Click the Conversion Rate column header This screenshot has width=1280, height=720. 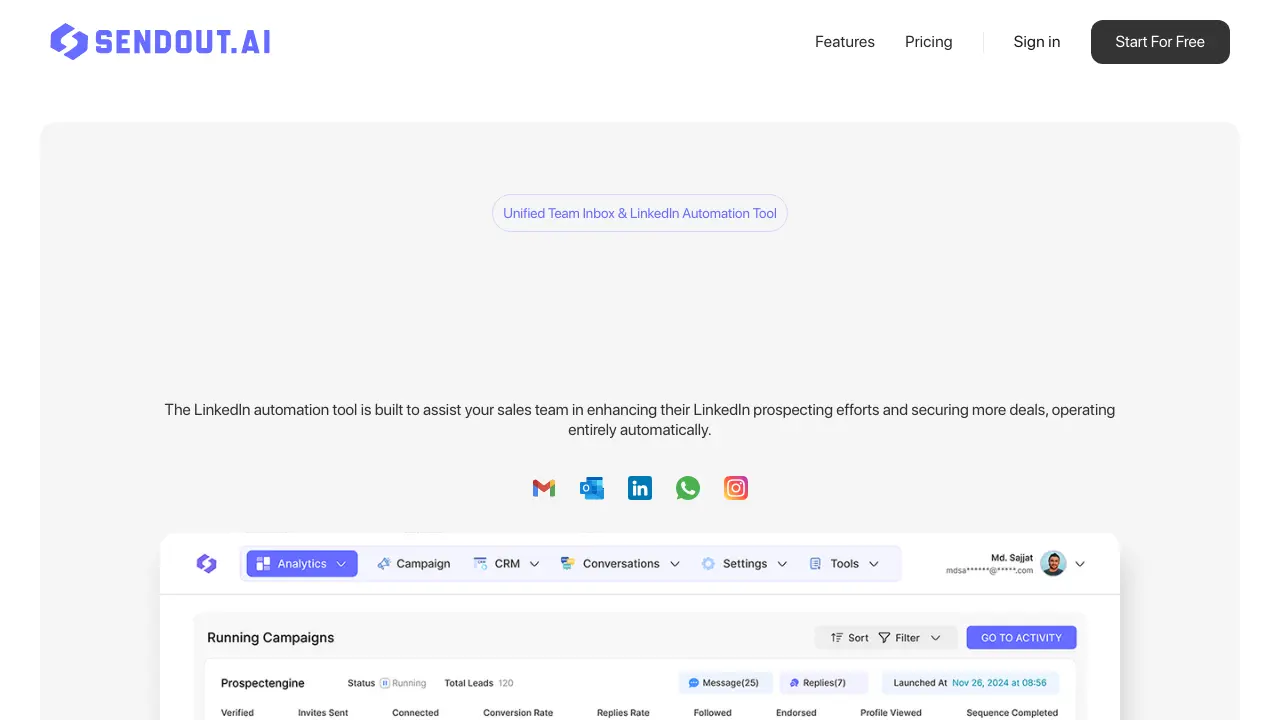click(x=518, y=713)
